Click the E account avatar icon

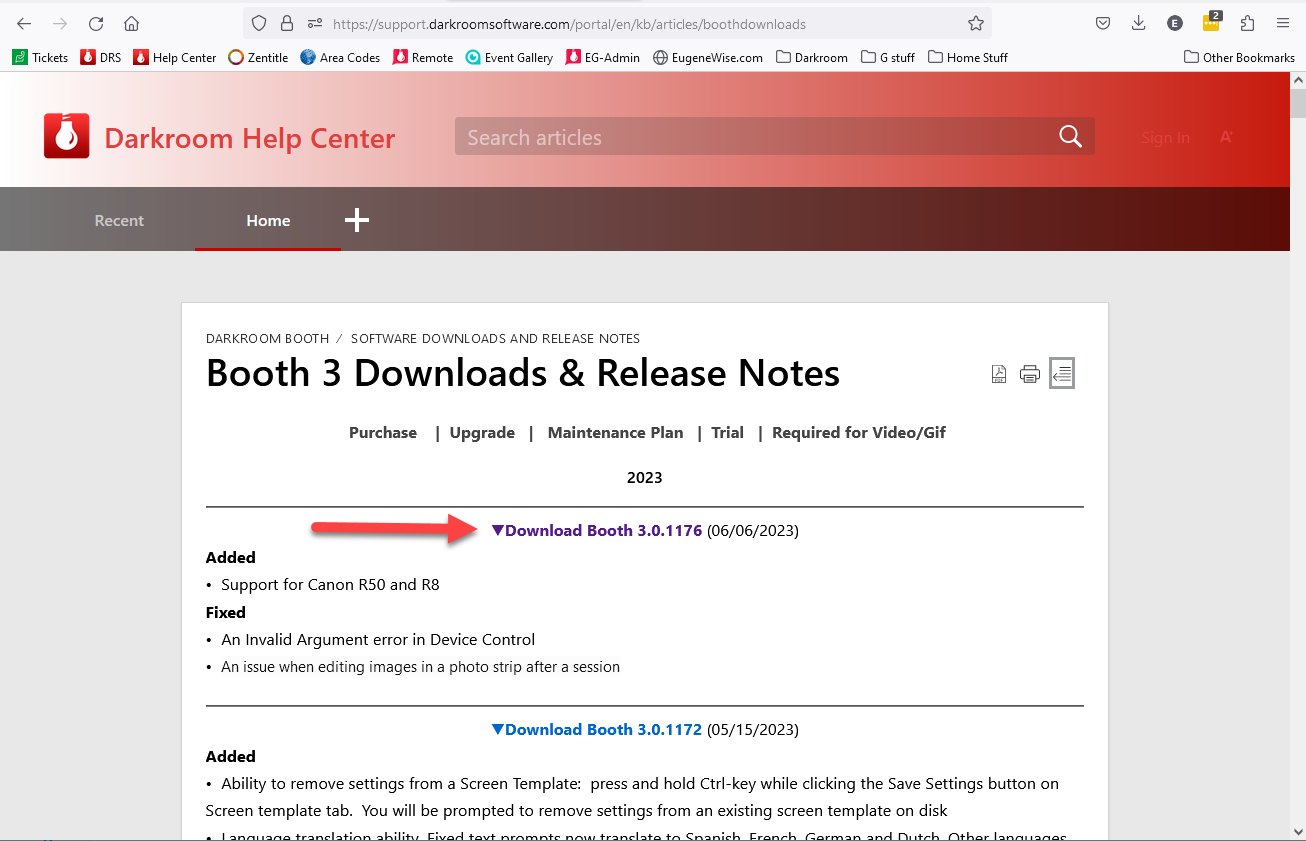point(1175,23)
